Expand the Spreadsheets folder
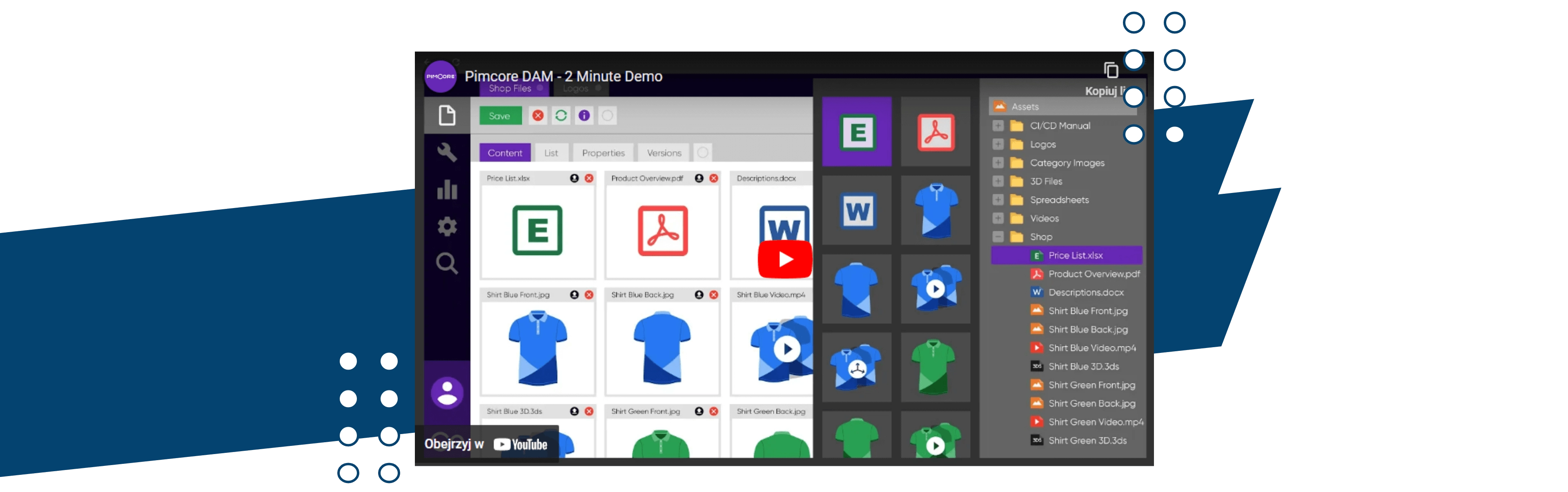The image size is (1568, 492). point(998,200)
